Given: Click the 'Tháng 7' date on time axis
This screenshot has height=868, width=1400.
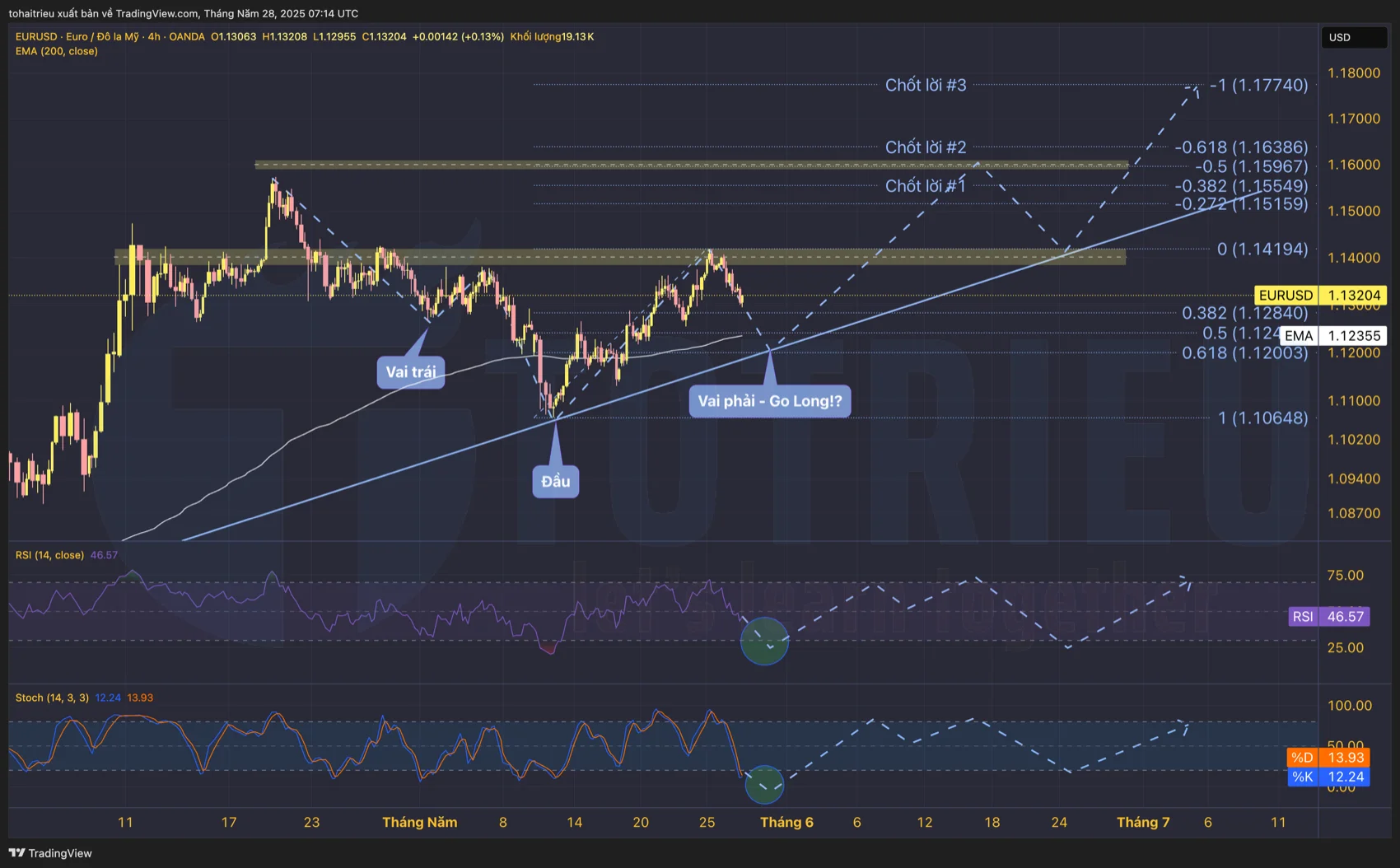Looking at the screenshot, I should 1143,822.
